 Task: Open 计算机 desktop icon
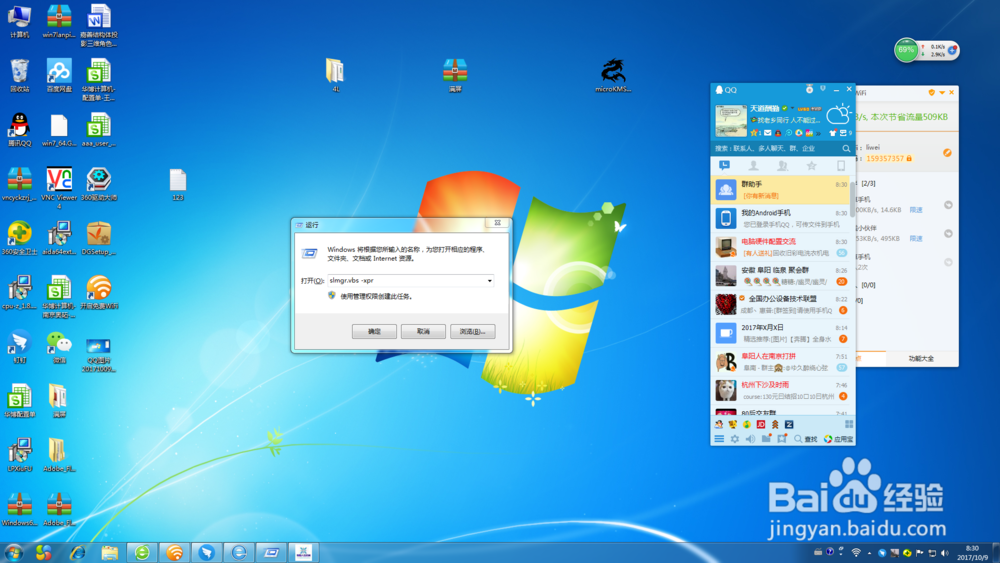(x=20, y=22)
